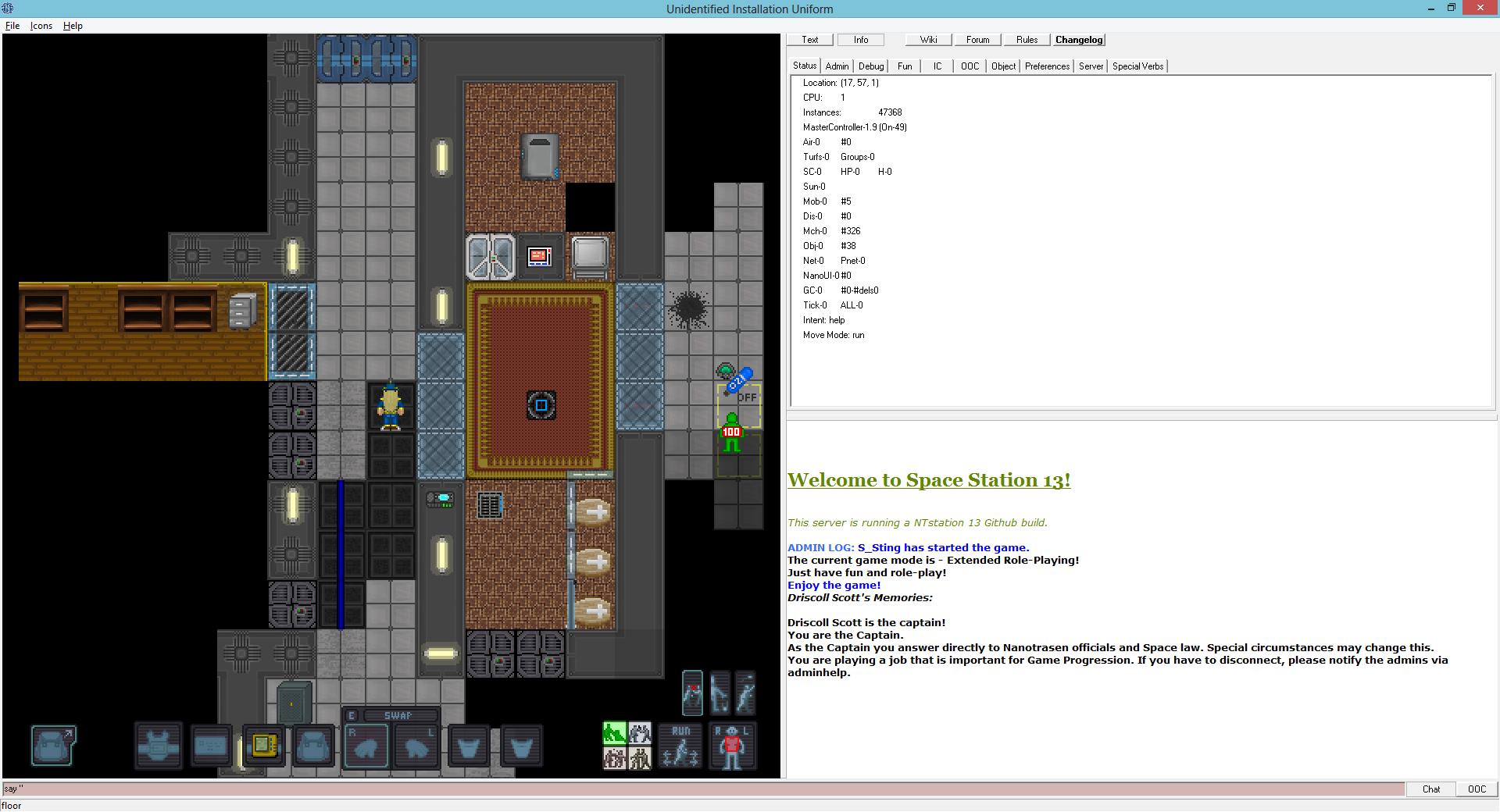Click the body damage zone selector doll
Screen dimensions: 1500x812
732,746
